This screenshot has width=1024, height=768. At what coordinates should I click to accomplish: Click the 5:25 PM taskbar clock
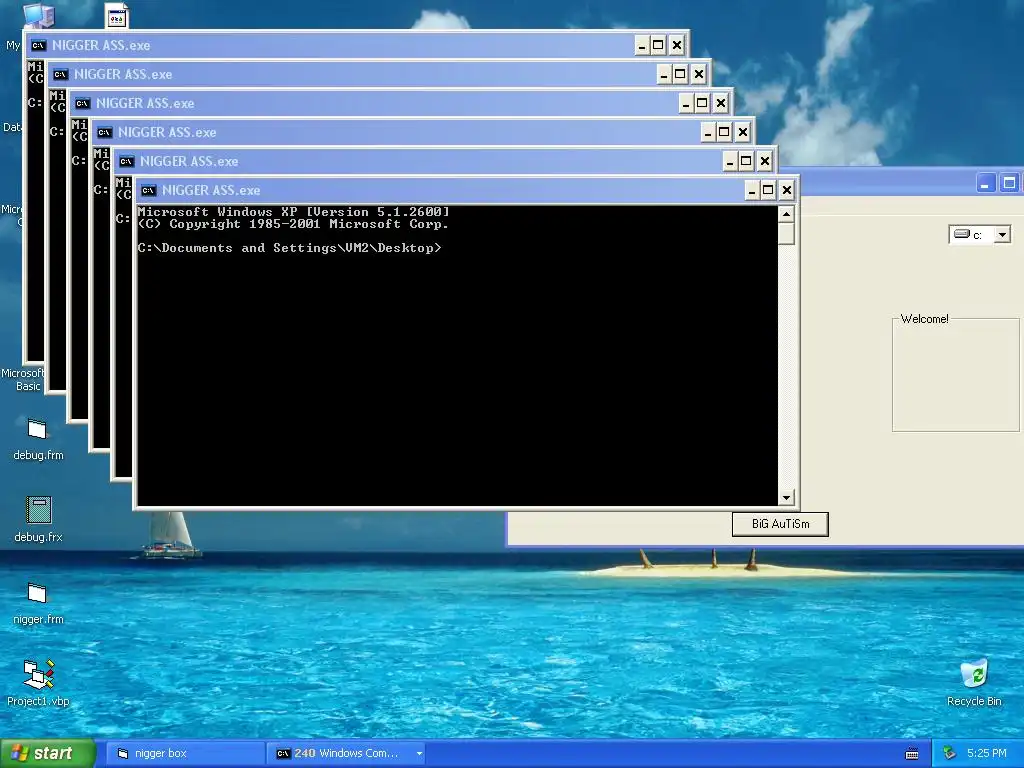pyautogui.click(x=987, y=754)
